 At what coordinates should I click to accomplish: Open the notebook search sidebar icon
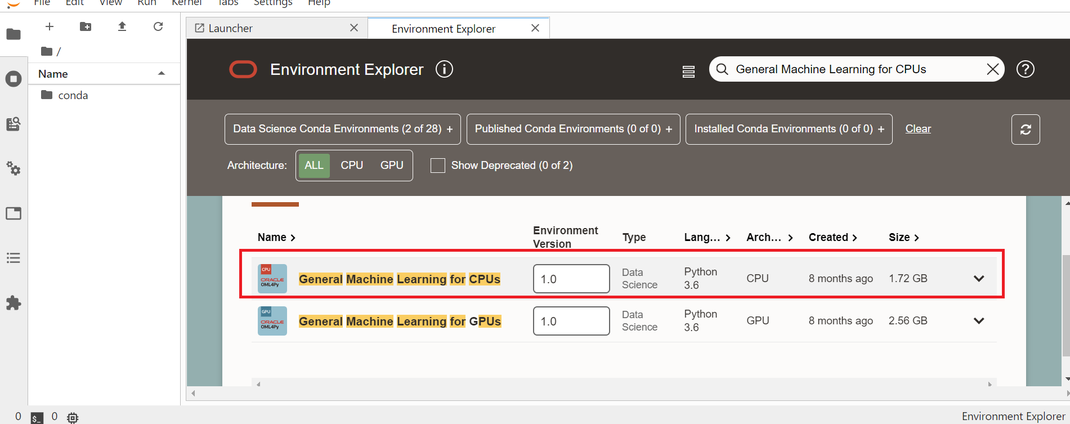pos(14,124)
